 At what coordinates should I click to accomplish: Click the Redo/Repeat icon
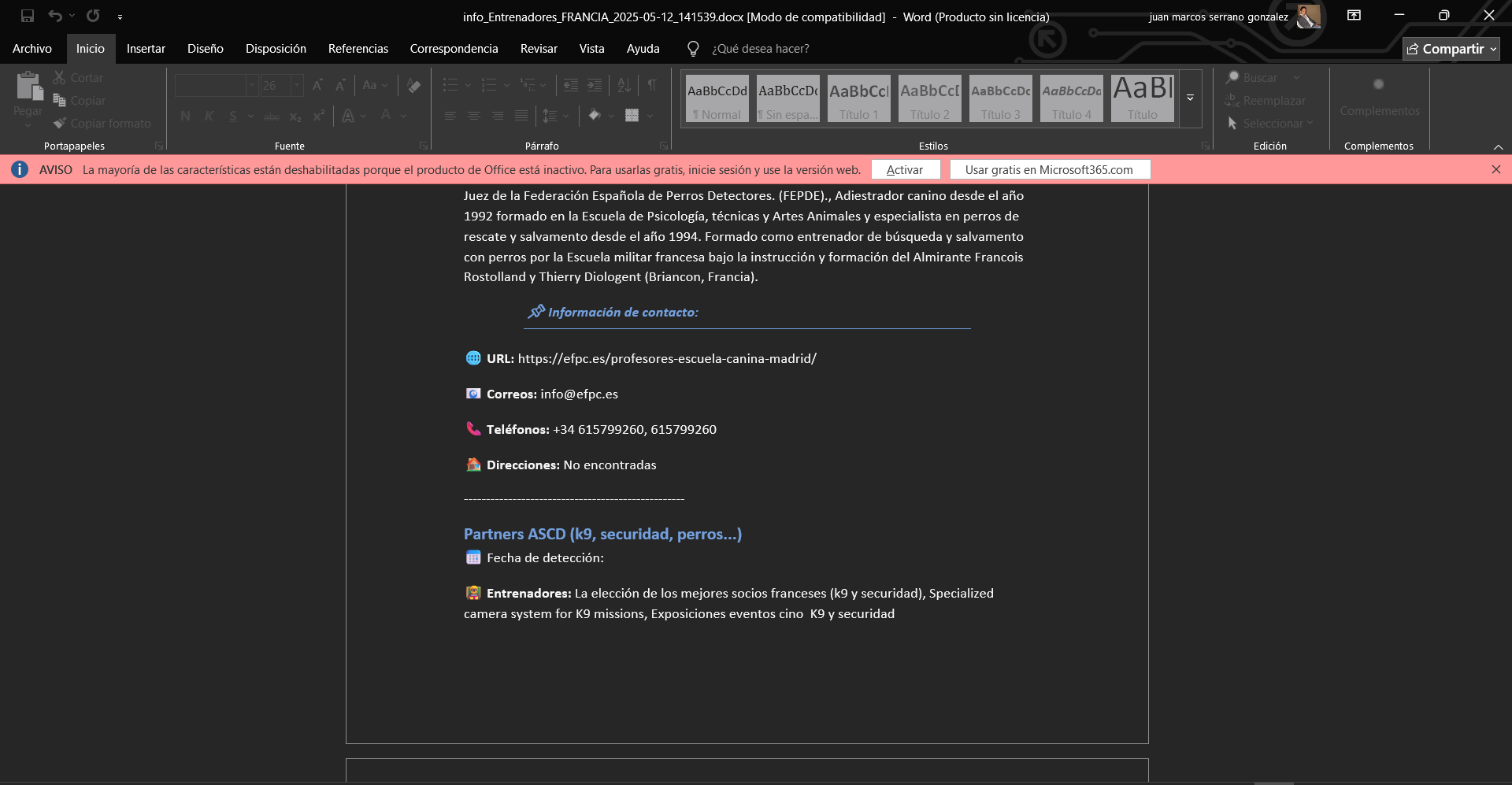[x=93, y=16]
